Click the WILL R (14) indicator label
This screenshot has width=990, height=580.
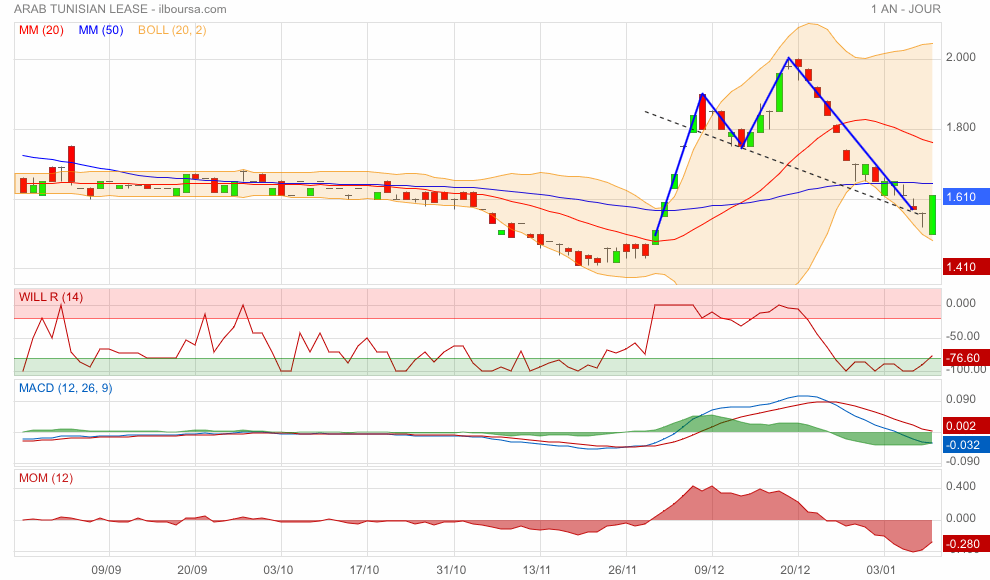pos(51,297)
